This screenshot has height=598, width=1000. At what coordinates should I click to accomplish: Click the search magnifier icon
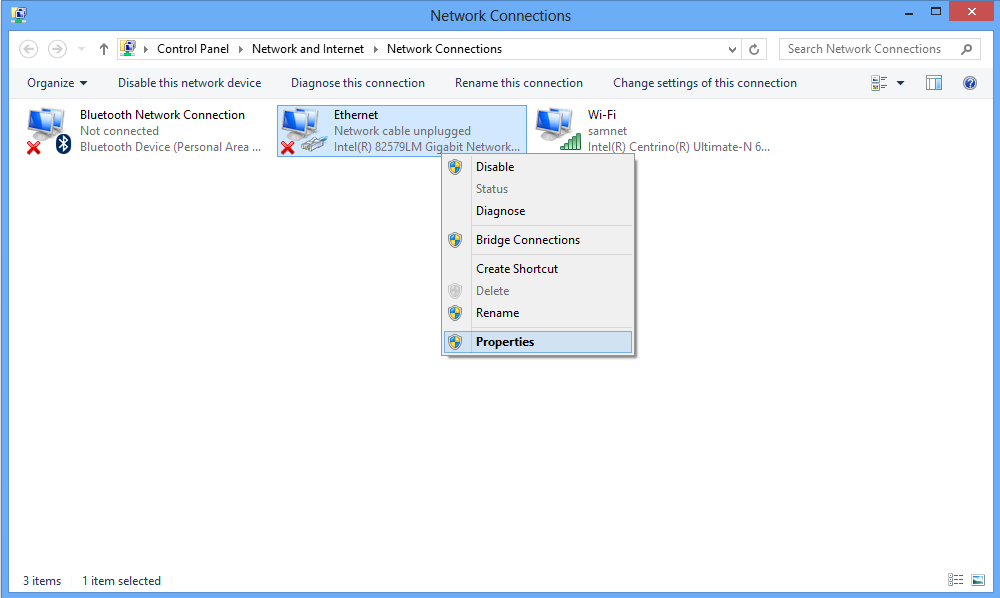966,49
